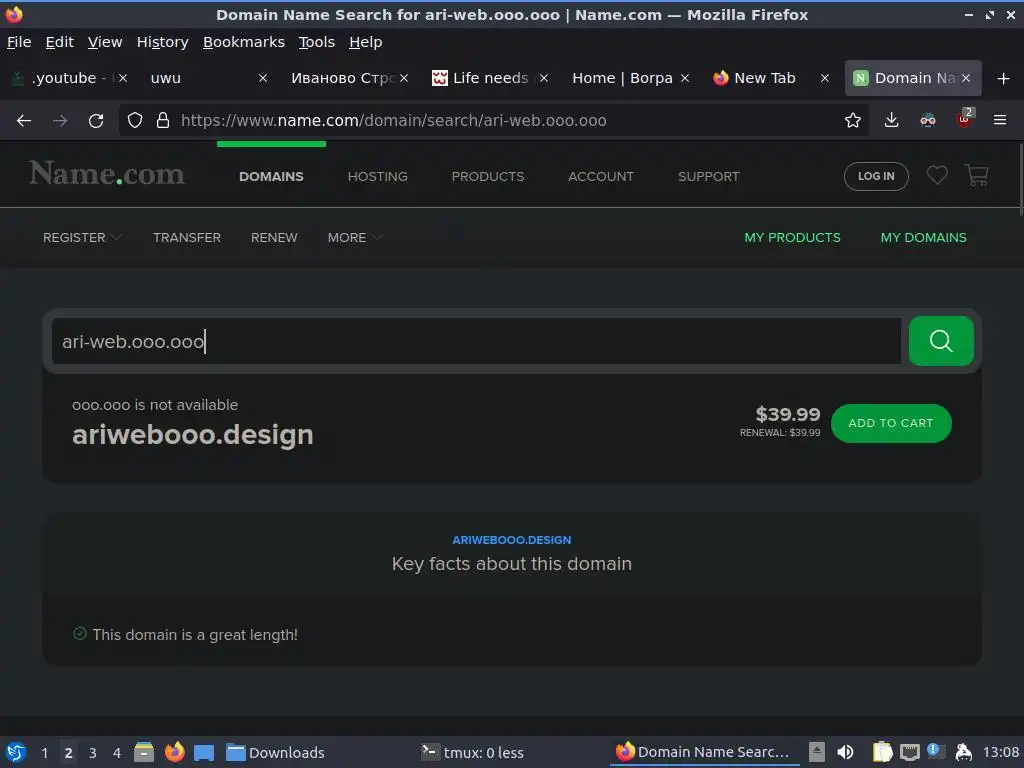Open the PRODUCTS navigation link
This screenshot has height=768, width=1024.
tap(488, 176)
